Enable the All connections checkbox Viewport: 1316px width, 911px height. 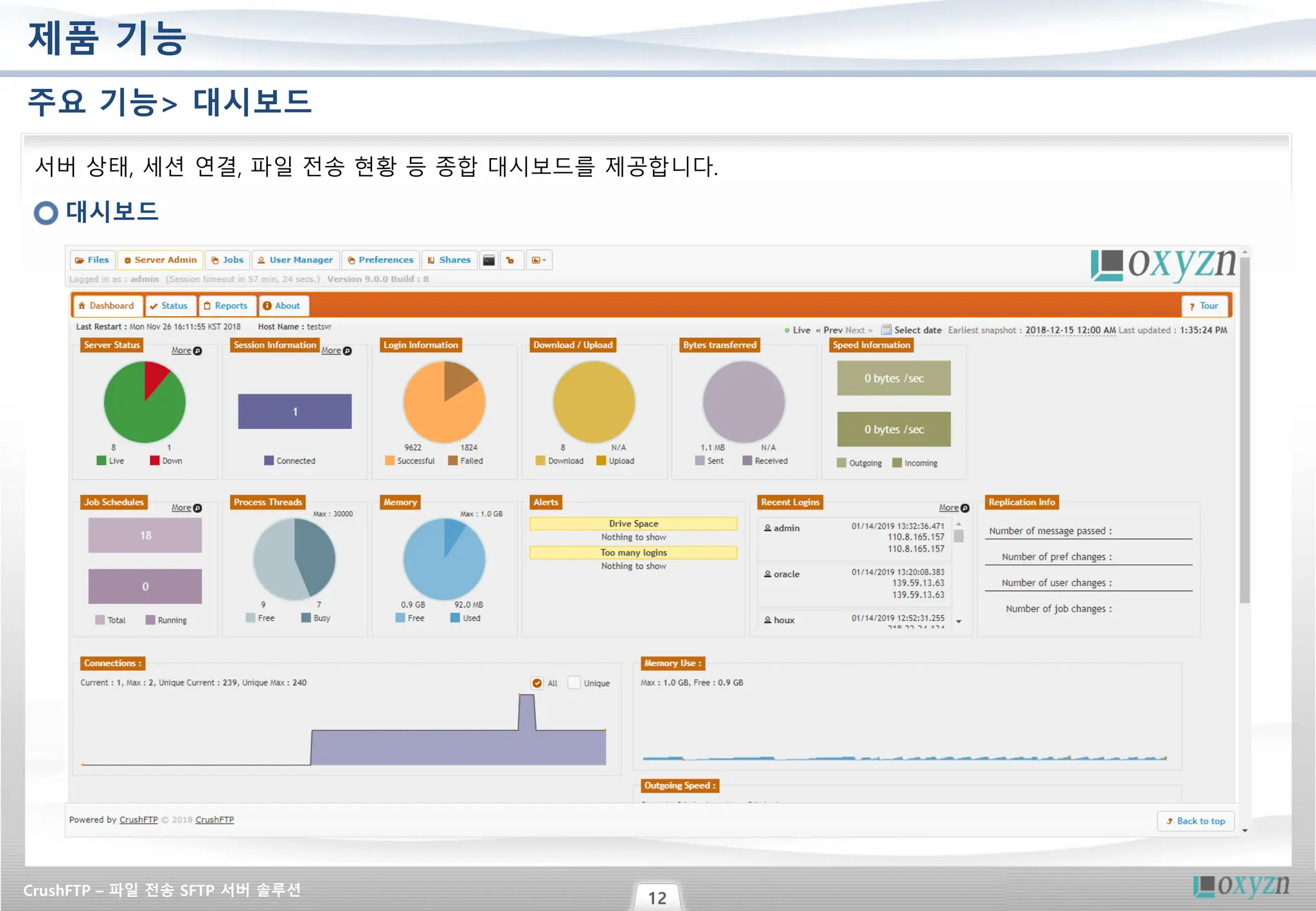pos(537,683)
